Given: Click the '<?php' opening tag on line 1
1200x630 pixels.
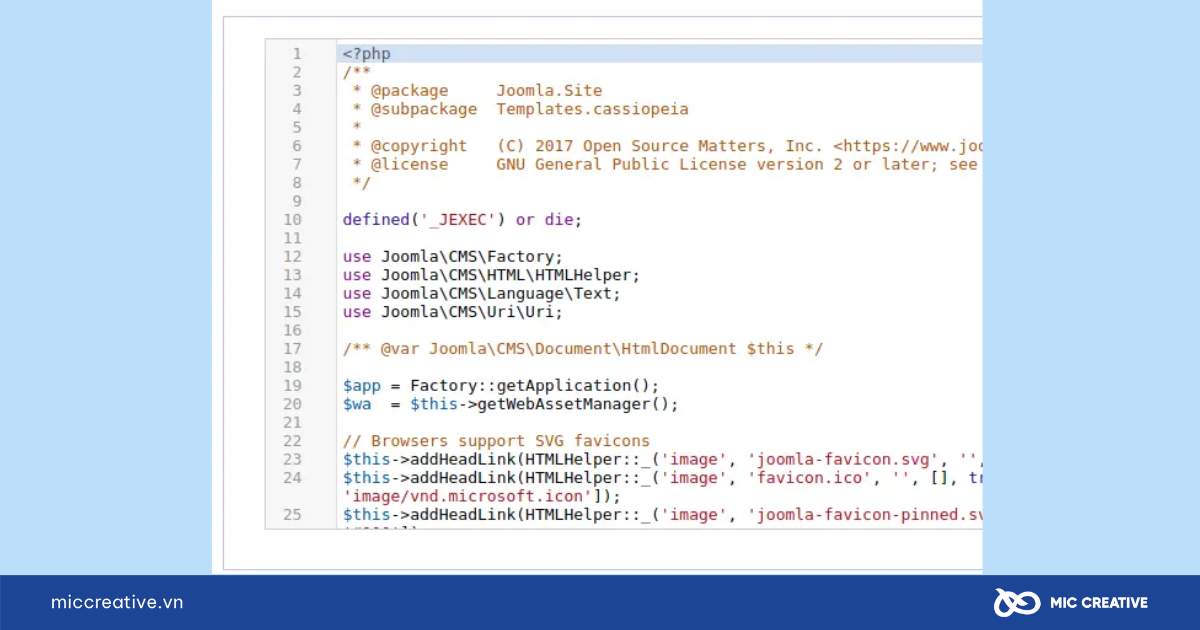Looking at the screenshot, I should coord(366,54).
